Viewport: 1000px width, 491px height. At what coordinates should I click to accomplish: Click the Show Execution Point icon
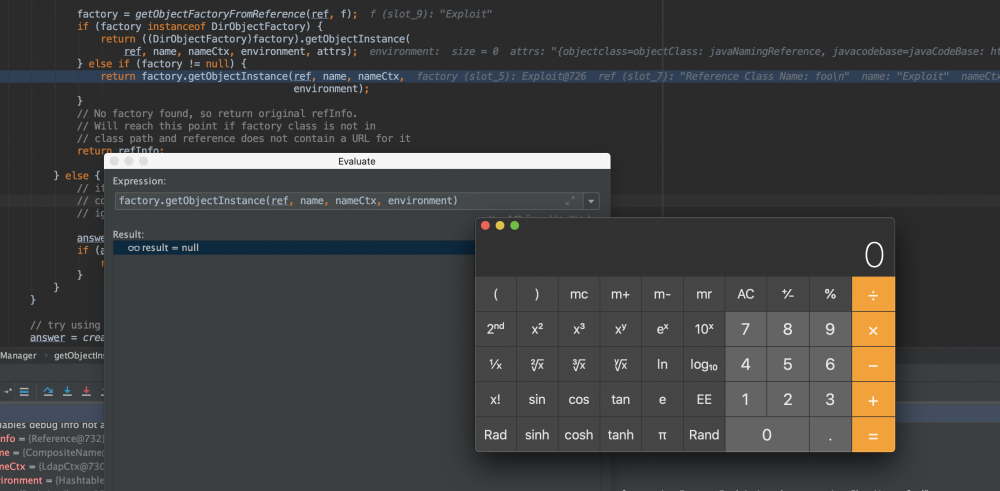click(23, 391)
